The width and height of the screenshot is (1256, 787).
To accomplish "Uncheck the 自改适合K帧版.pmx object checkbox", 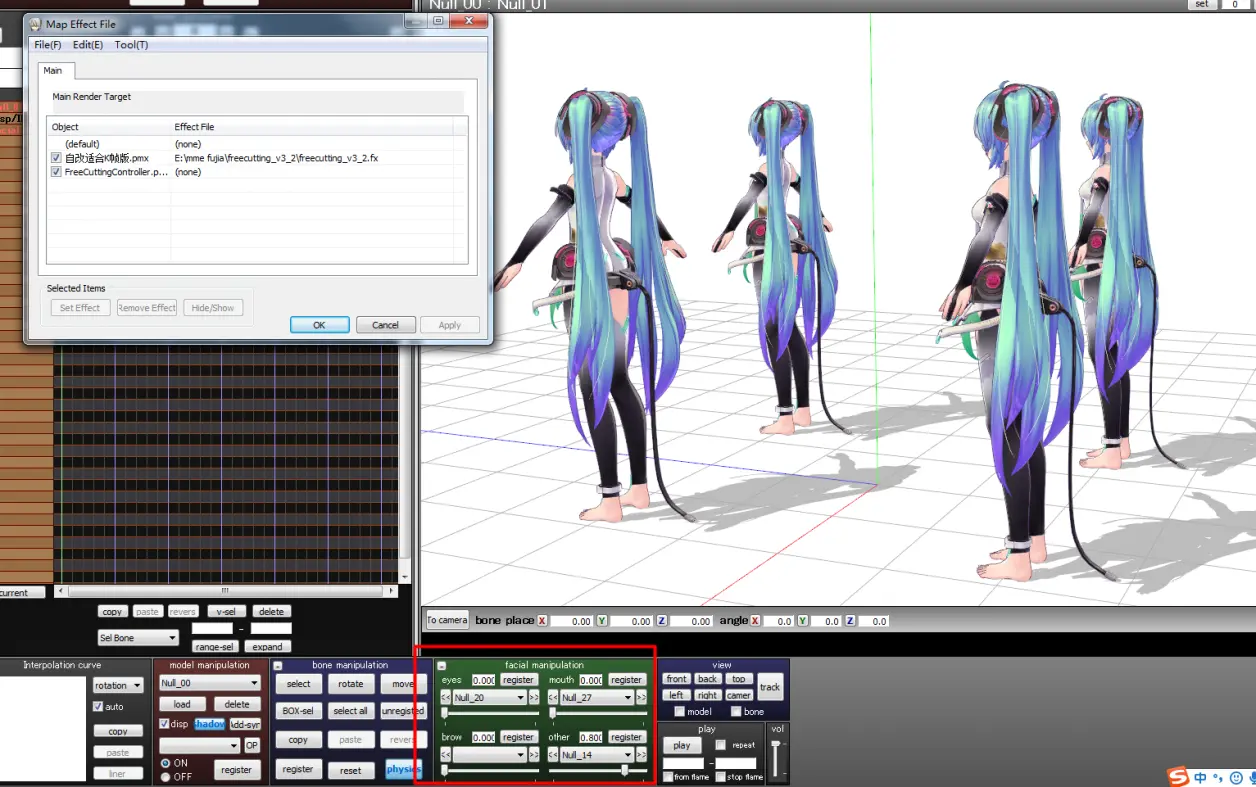I will (56, 158).
